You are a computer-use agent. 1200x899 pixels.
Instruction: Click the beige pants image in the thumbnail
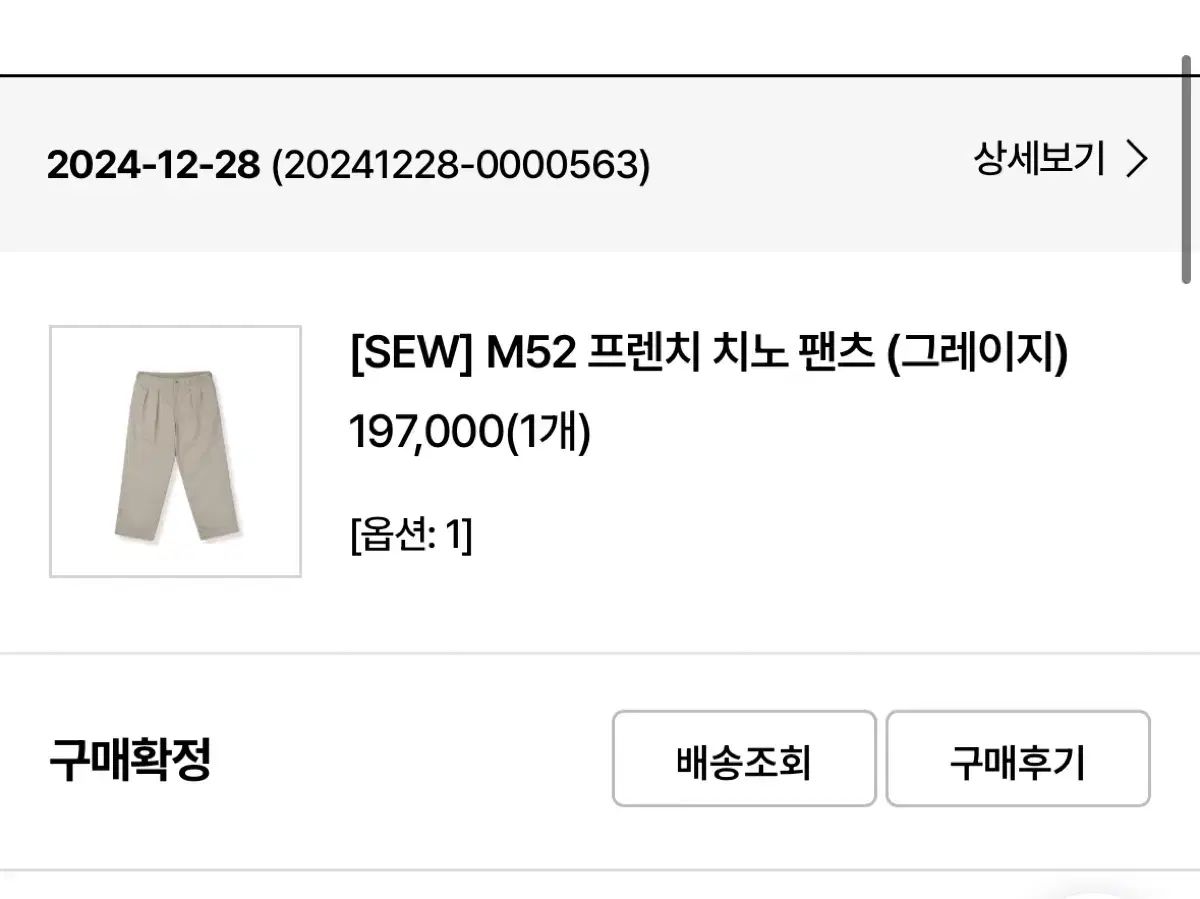(x=175, y=454)
